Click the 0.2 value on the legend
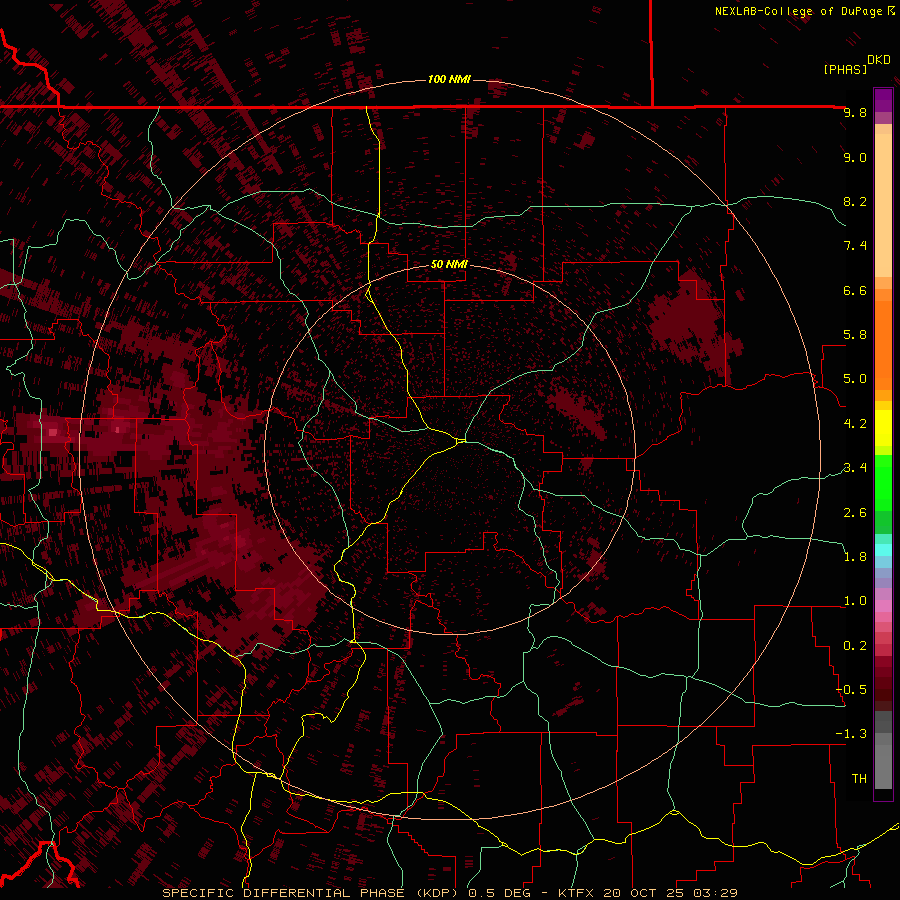Viewport: 900px width, 900px height. (x=855, y=646)
